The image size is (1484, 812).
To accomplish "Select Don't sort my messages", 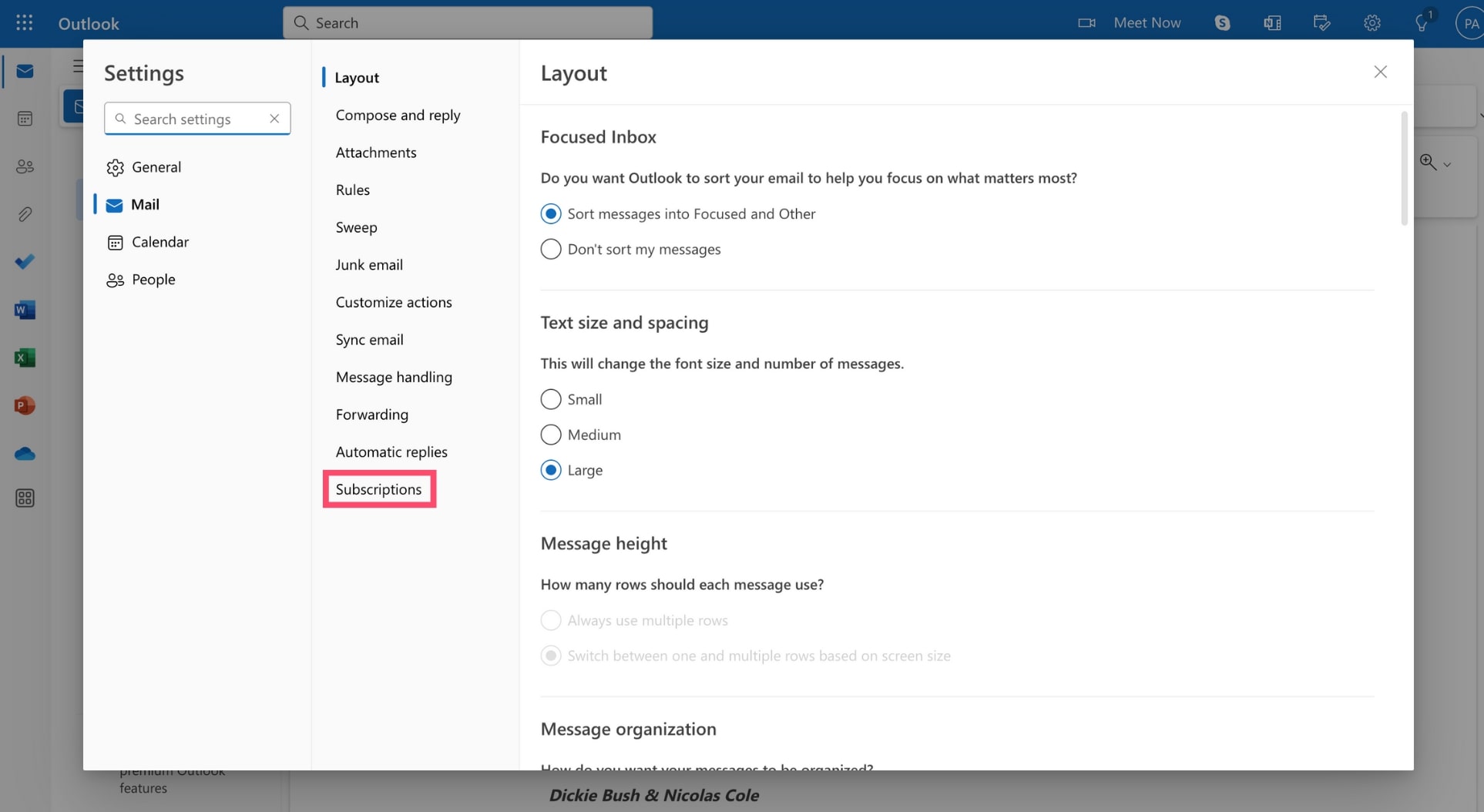I will pyautogui.click(x=631, y=249).
